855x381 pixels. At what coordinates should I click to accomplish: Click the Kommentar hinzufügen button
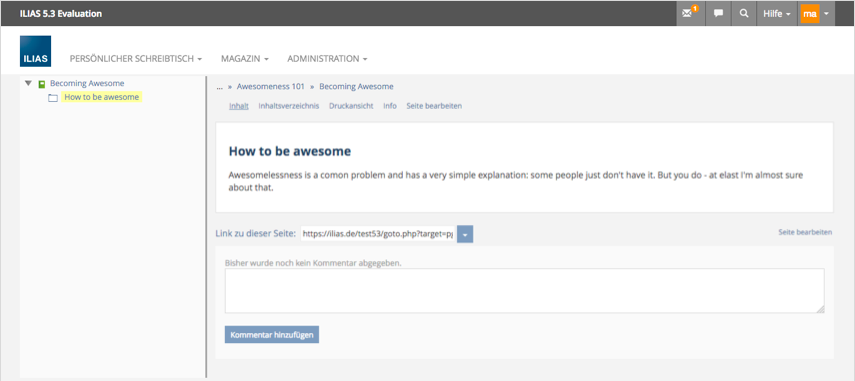[272, 335]
